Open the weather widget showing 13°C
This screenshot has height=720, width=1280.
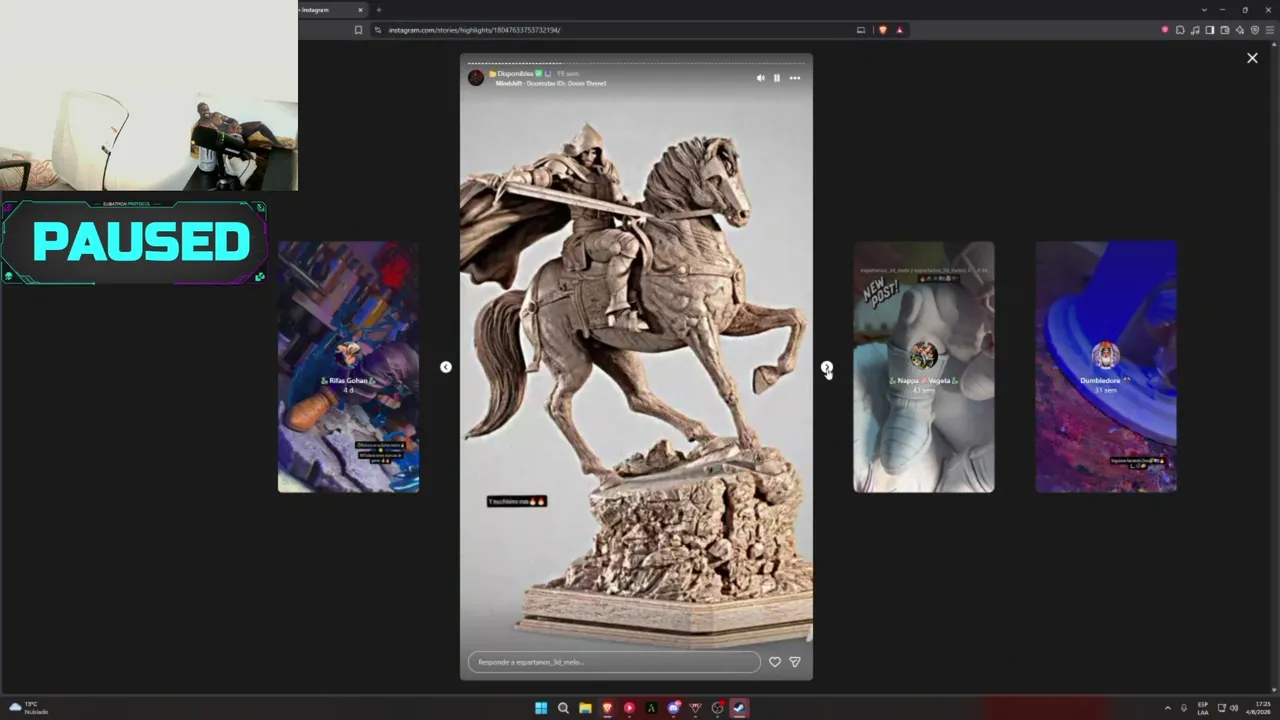[29, 708]
